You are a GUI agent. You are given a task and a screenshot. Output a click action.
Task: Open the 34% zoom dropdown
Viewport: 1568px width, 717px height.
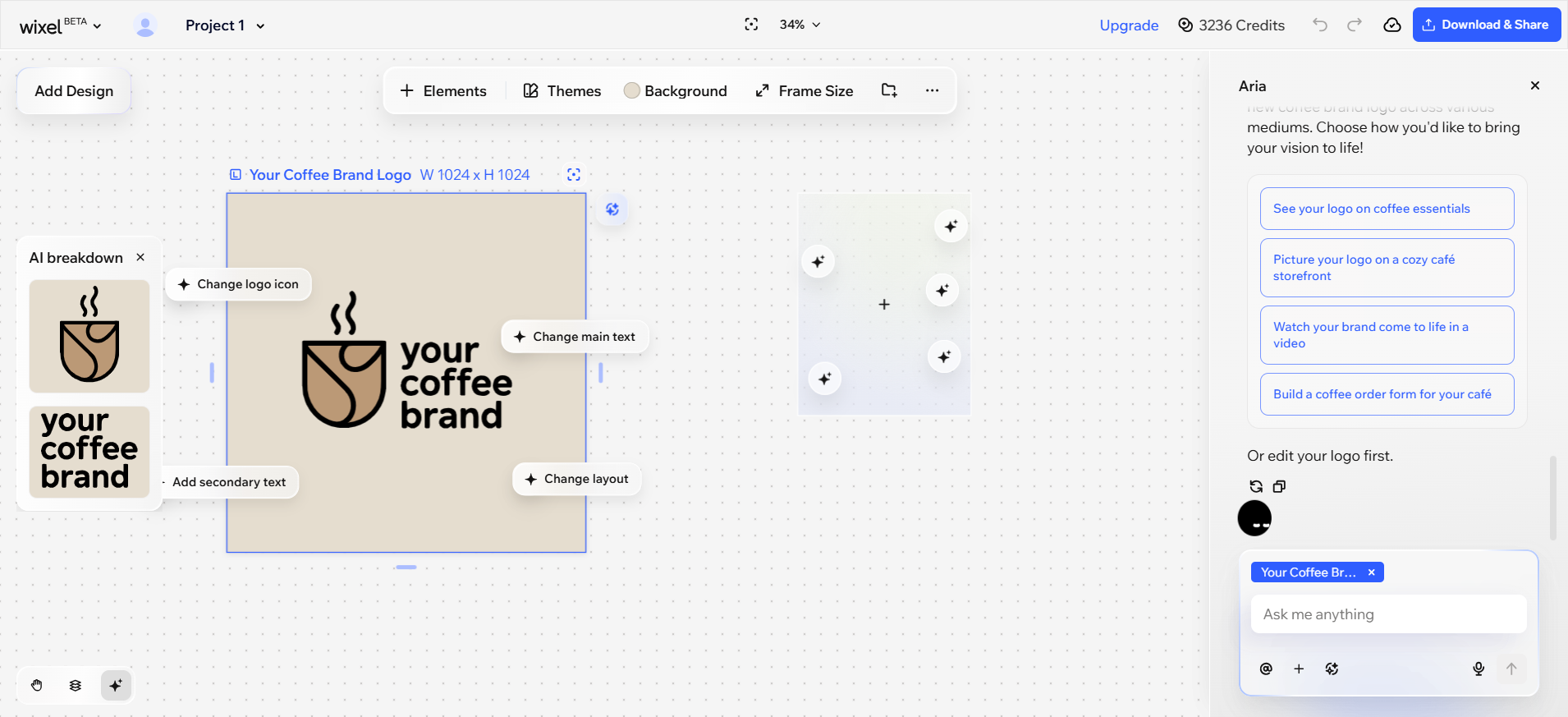(x=800, y=25)
